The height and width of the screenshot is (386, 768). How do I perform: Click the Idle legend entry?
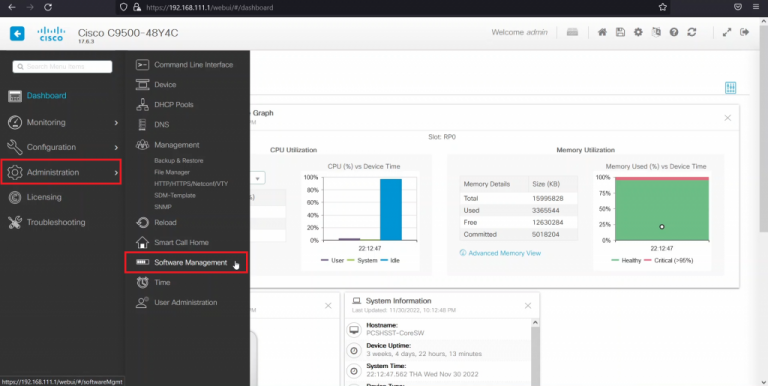pos(390,261)
